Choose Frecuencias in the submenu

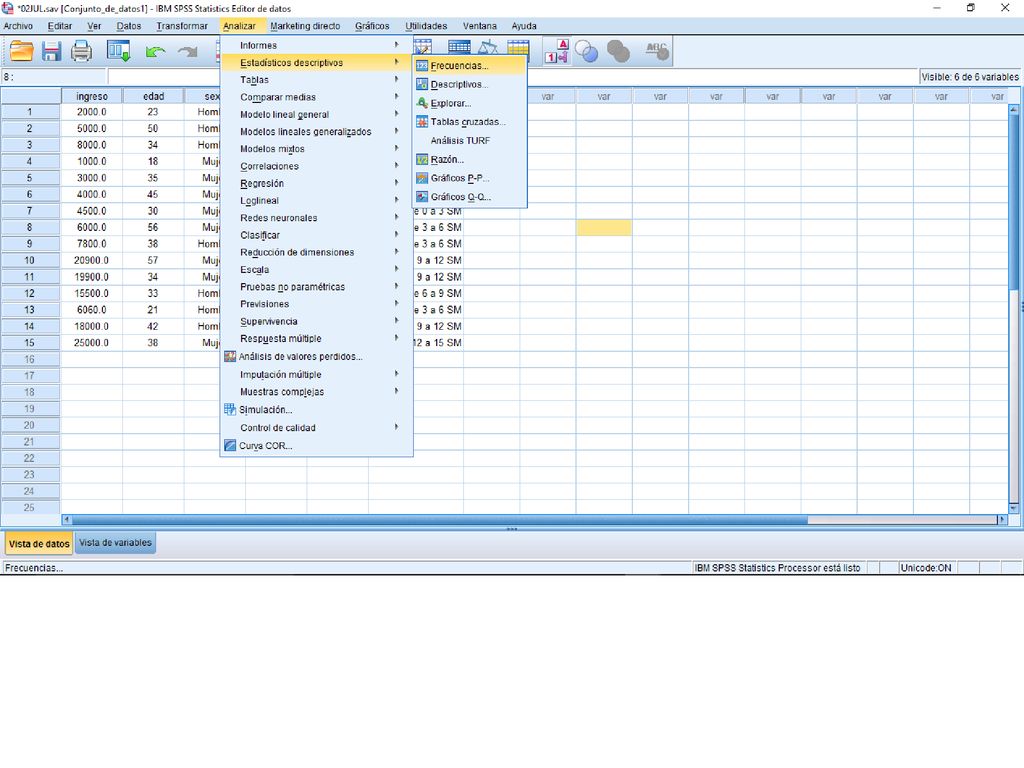470,65
